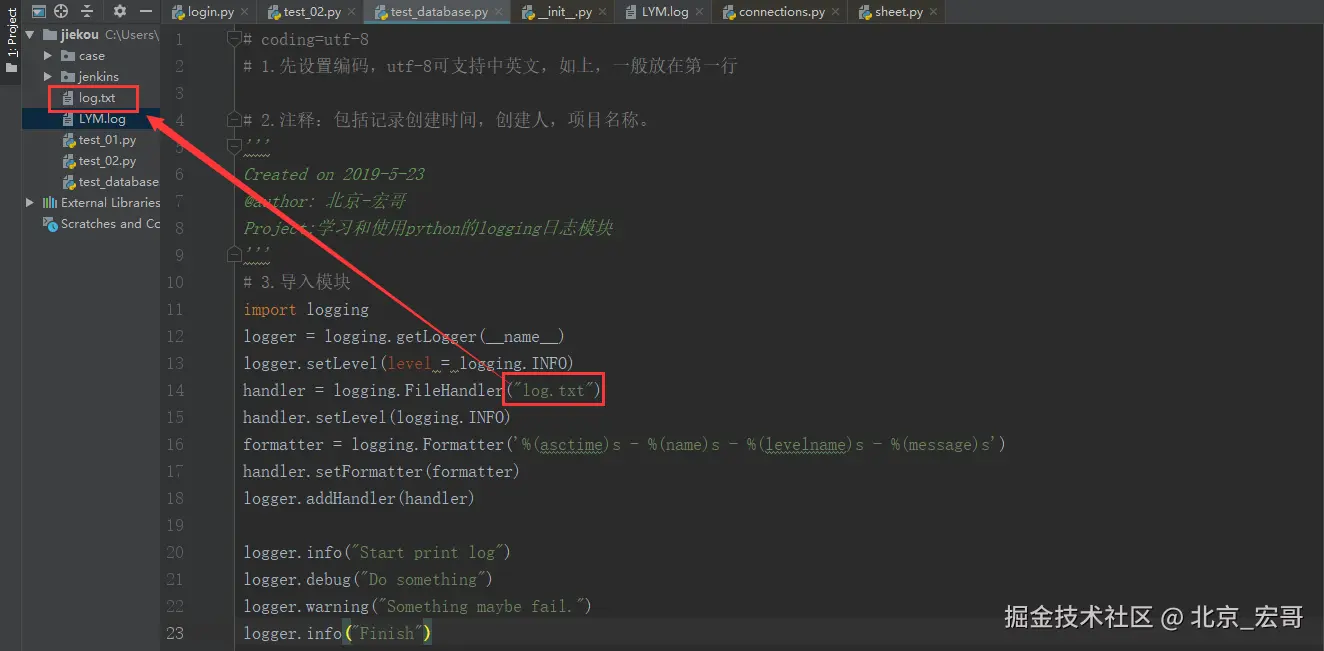Fold the comment block at line 1

coord(235,39)
